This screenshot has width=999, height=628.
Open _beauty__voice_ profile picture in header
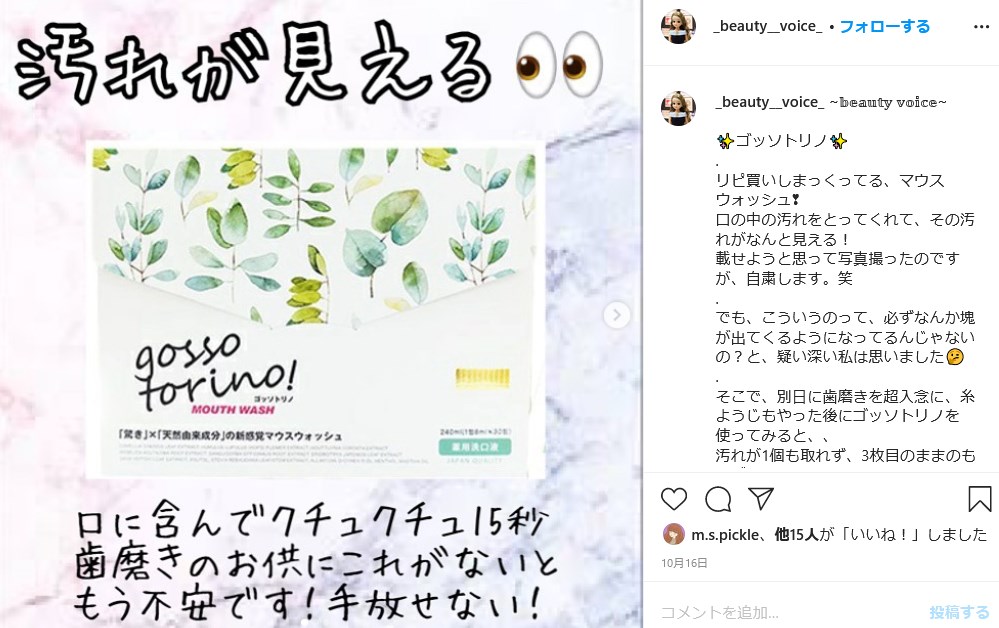[678, 26]
